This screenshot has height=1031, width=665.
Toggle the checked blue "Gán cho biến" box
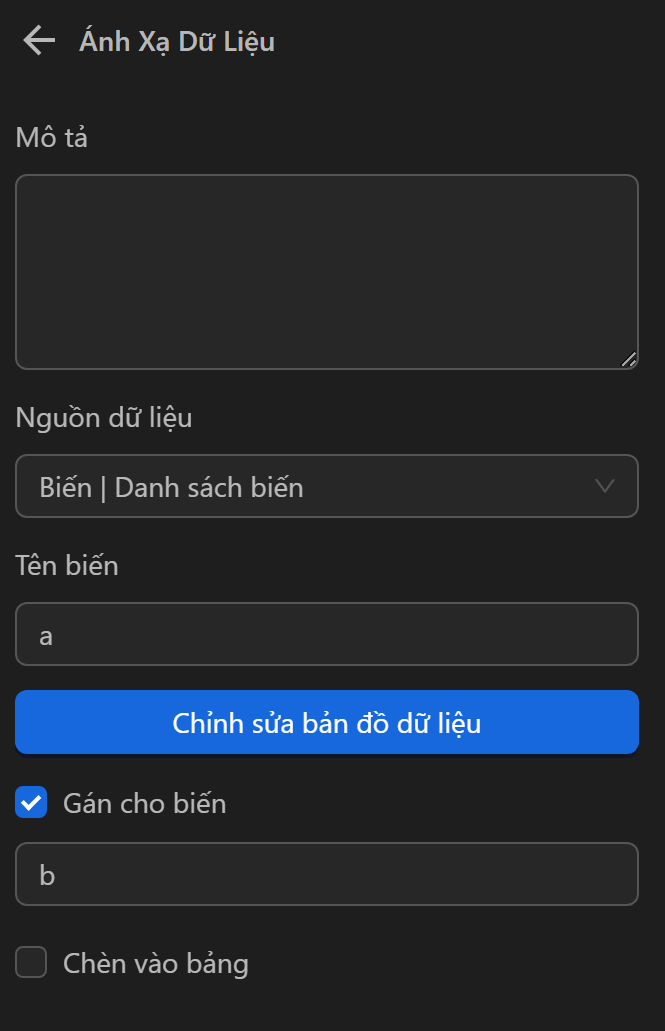point(31,802)
